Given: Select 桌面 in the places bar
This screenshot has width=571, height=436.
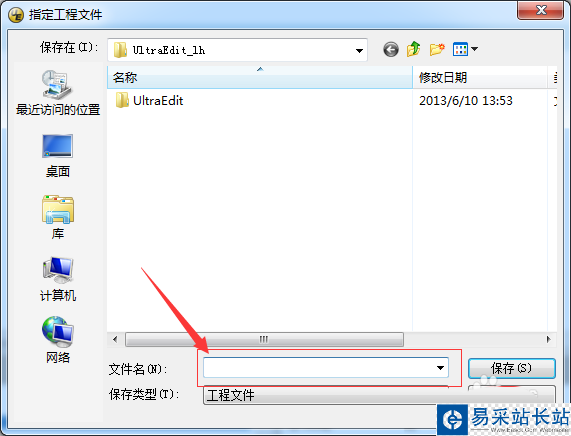Looking at the screenshot, I should (58, 156).
